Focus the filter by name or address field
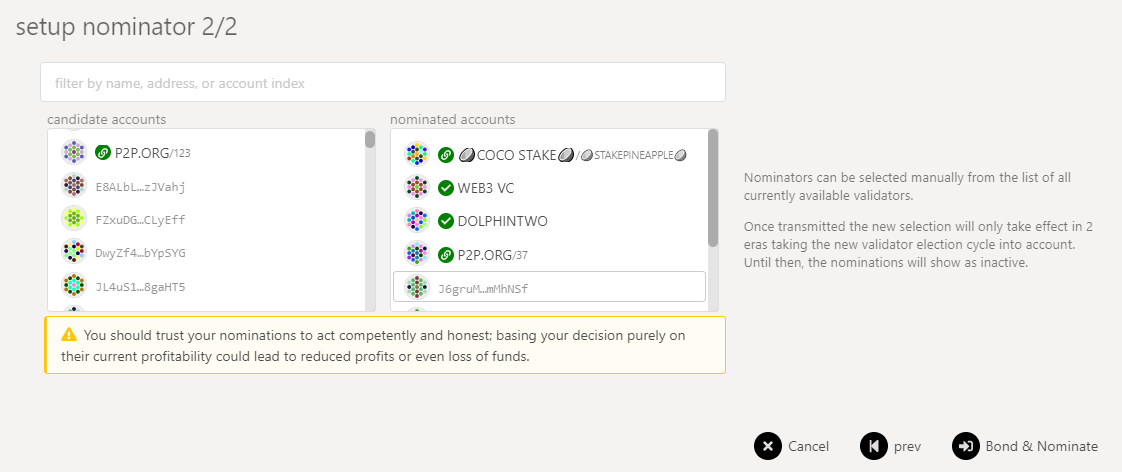The height and width of the screenshot is (472, 1122). [x=382, y=83]
